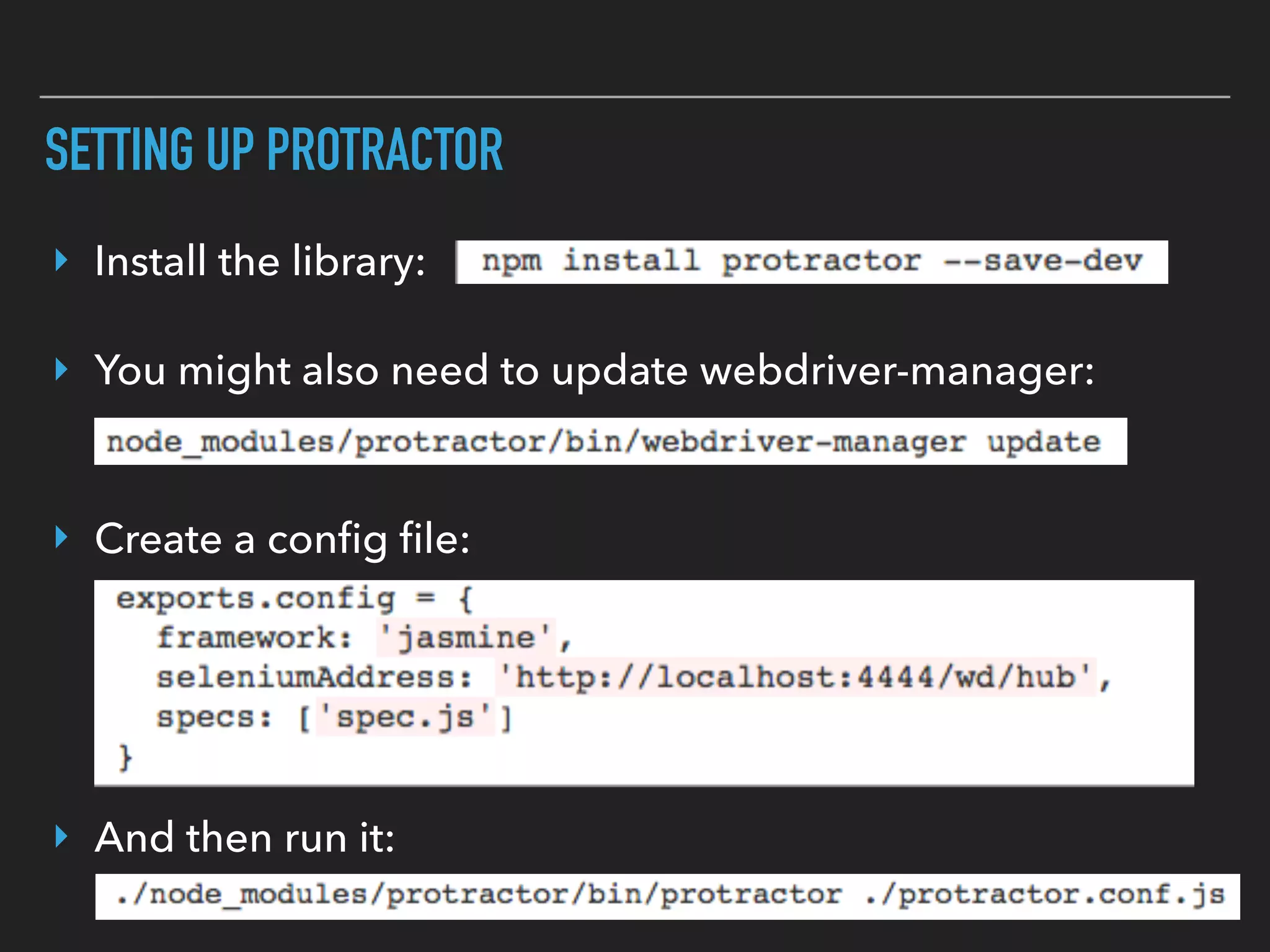
Task: Click the npm install protractor command box
Action: pyautogui.click(x=811, y=262)
